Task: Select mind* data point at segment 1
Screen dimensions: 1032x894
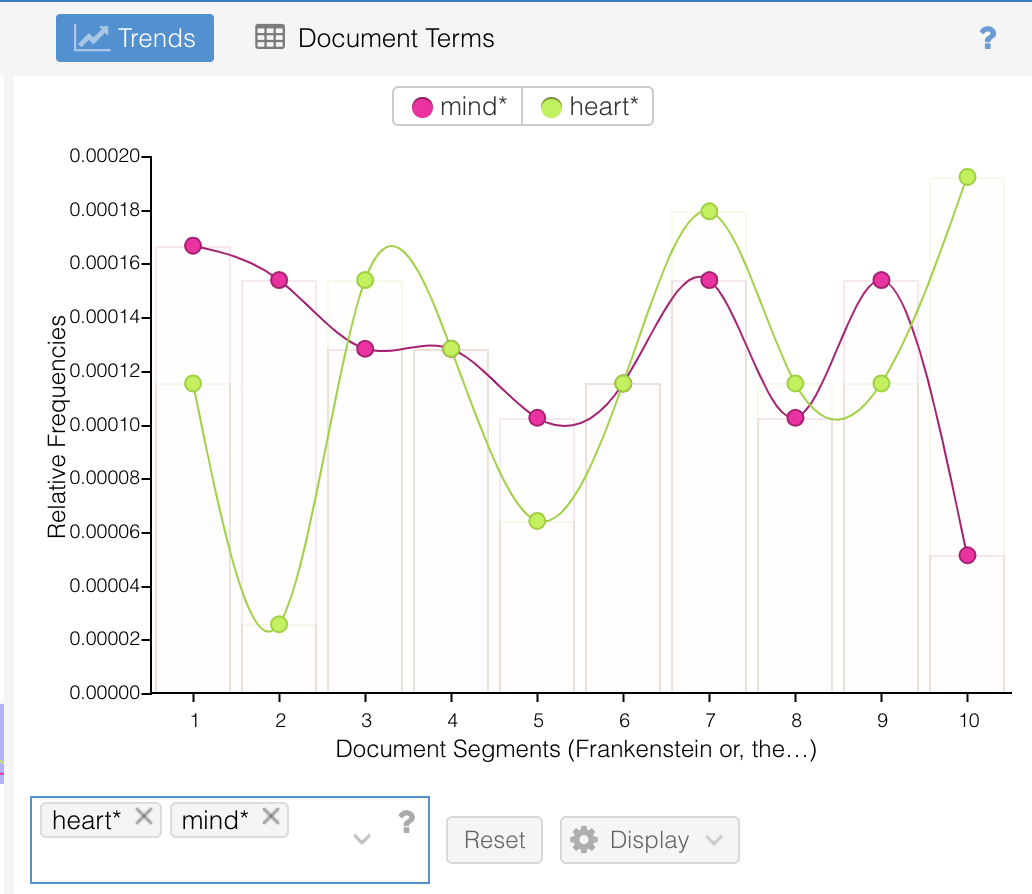Action: [x=193, y=245]
